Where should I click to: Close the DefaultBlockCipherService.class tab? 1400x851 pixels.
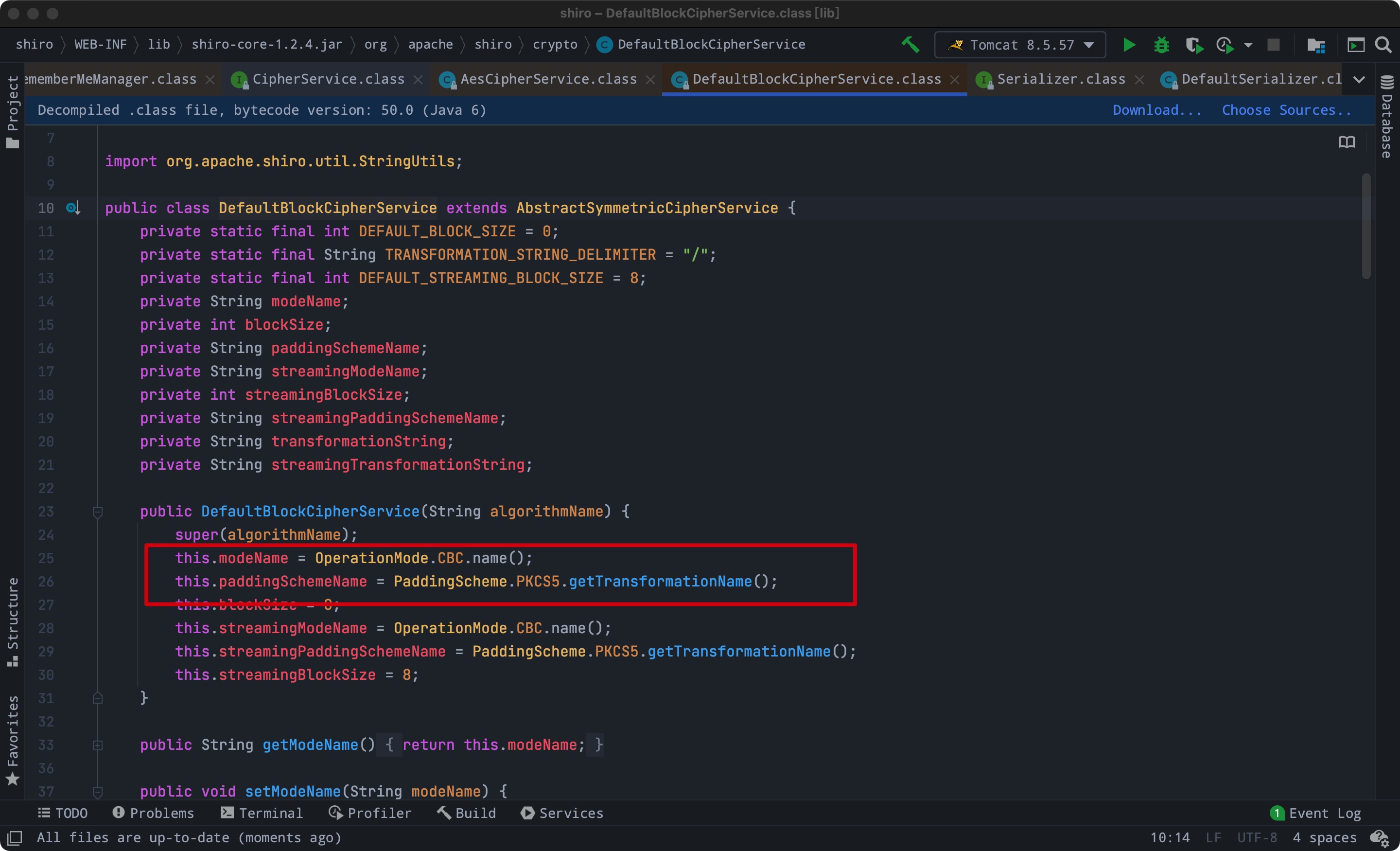pyautogui.click(x=955, y=80)
